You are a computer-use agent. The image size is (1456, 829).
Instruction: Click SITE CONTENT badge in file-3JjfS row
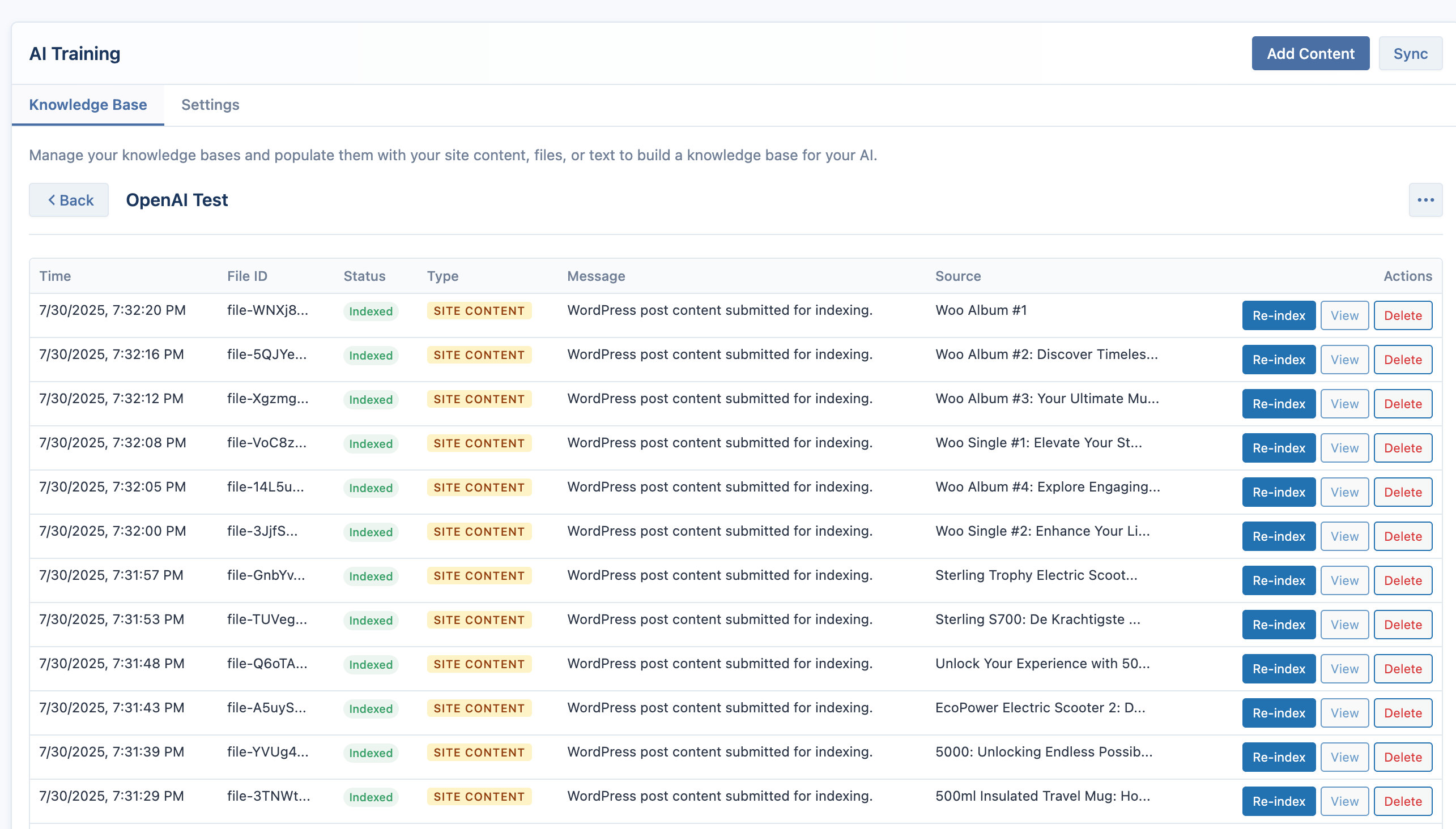pyautogui.click(x=479, y=532)
